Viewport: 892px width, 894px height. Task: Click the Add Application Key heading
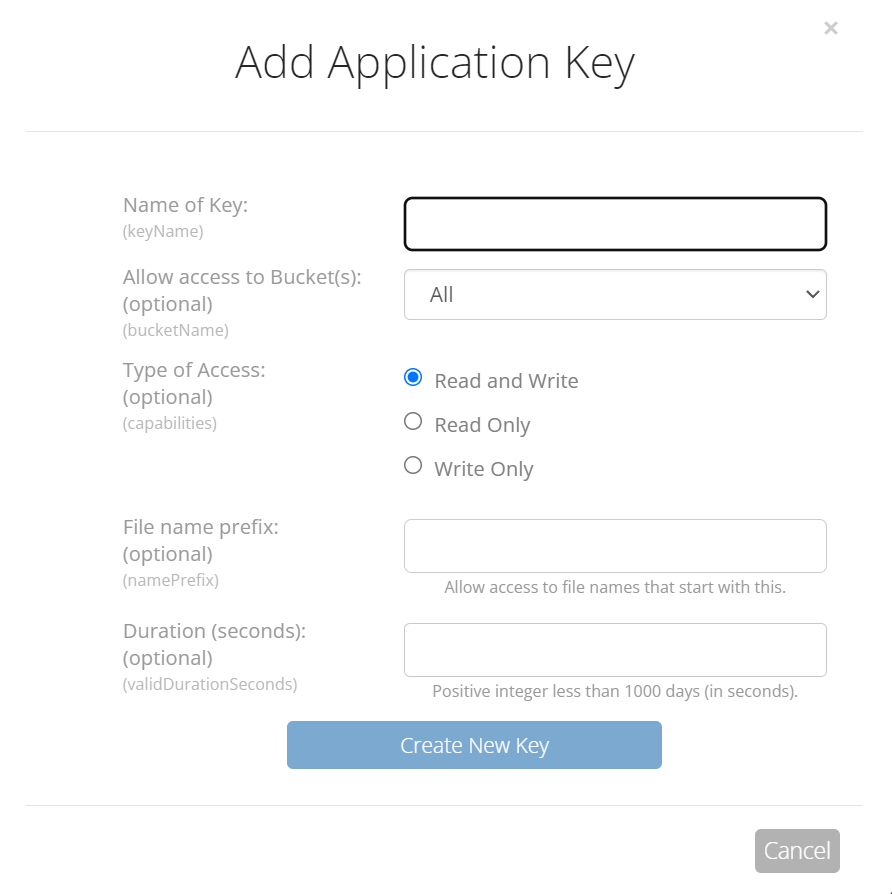click(435, 63)
